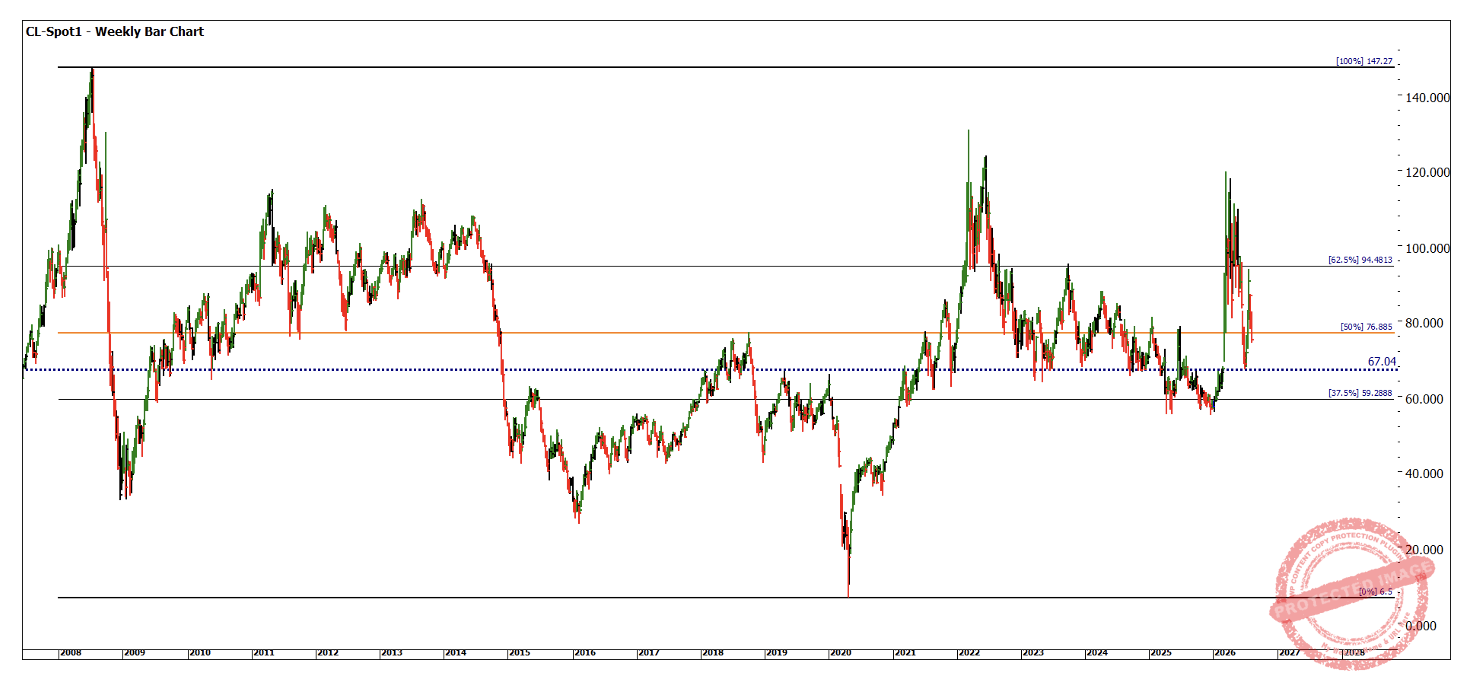
Task: Click the 2025 year label on time axis
Action: 1161,652
